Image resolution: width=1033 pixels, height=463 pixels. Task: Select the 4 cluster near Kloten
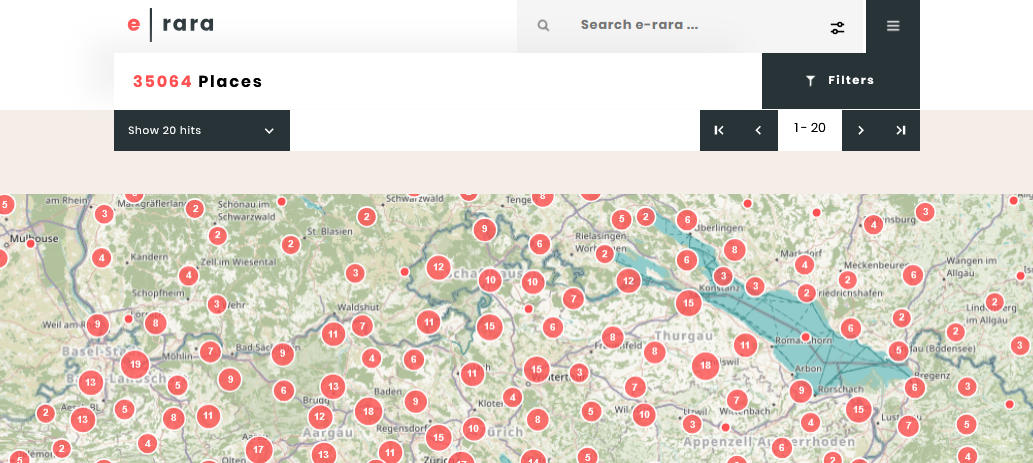(512, 397)
